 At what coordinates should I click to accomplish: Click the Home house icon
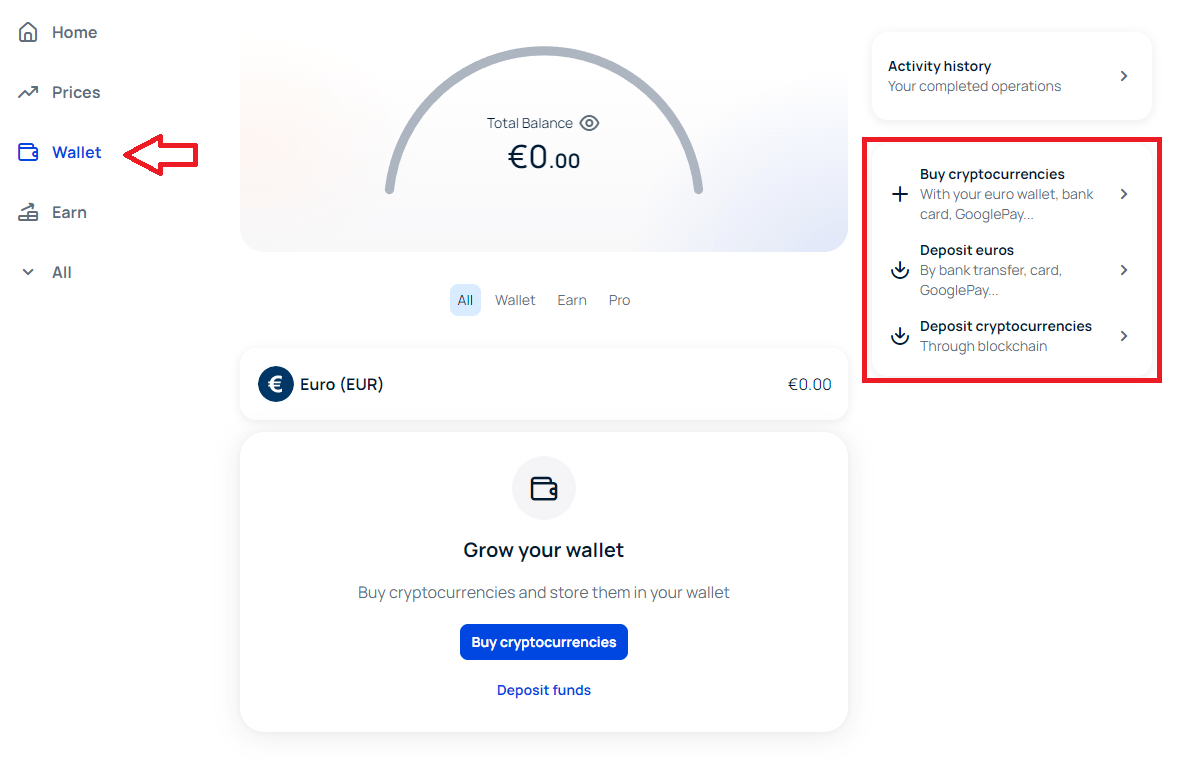click(x=28, y=32)
